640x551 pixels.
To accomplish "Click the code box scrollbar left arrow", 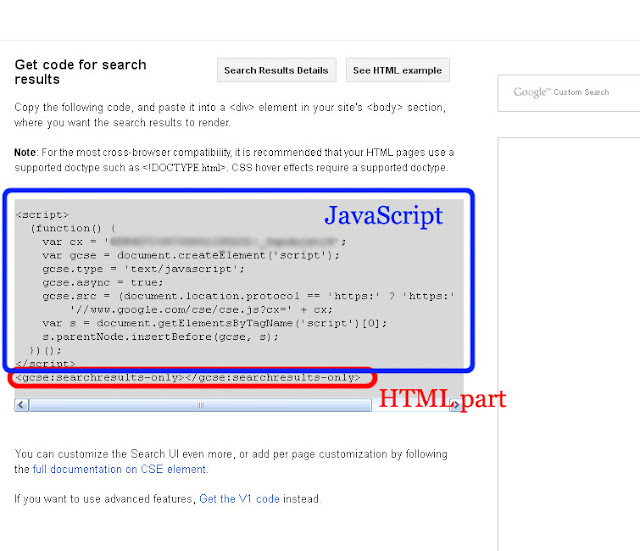I will [x=21, y=405].
